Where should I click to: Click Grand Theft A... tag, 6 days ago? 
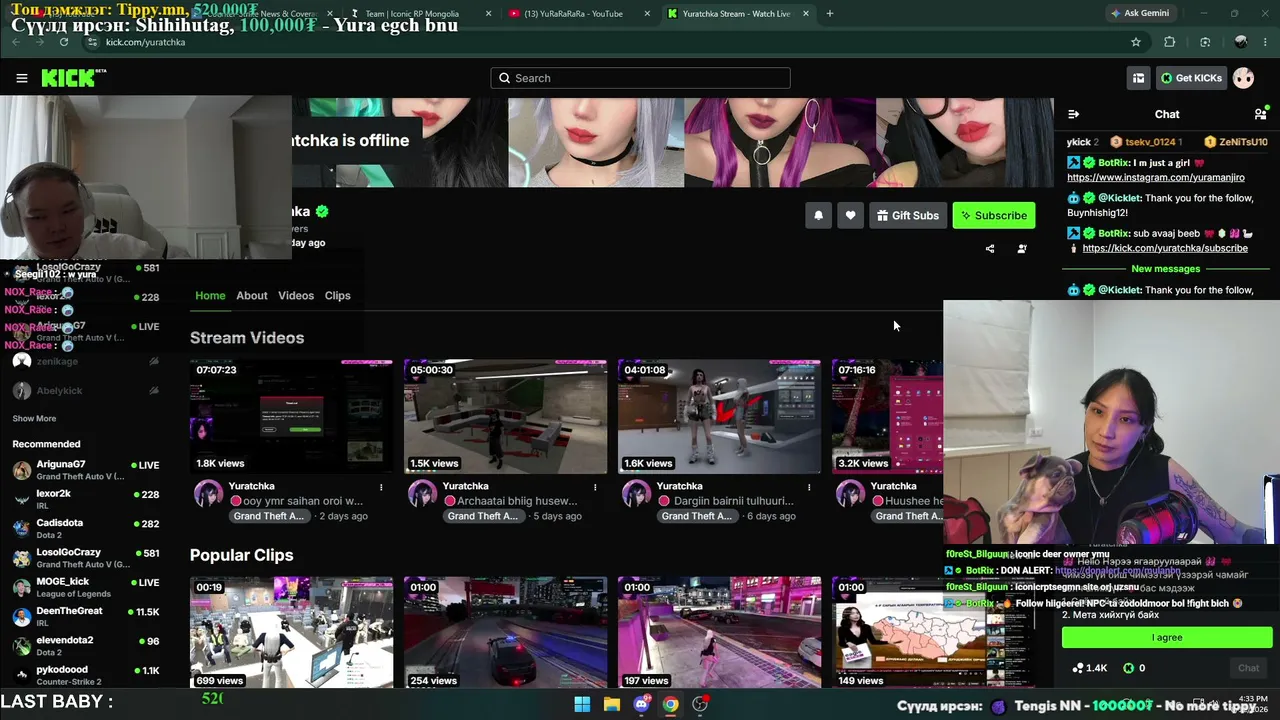tap(697, 516)
